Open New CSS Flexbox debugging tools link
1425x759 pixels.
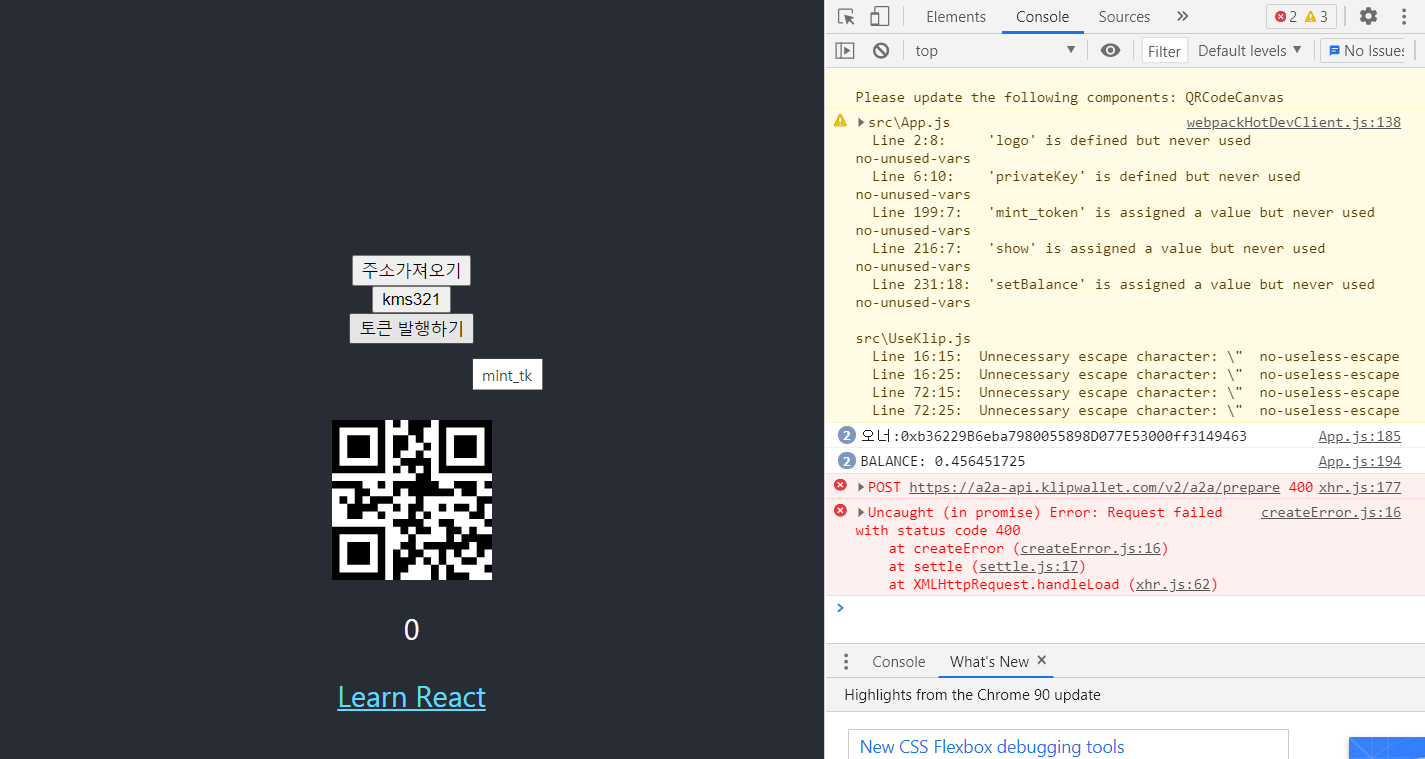992,747
